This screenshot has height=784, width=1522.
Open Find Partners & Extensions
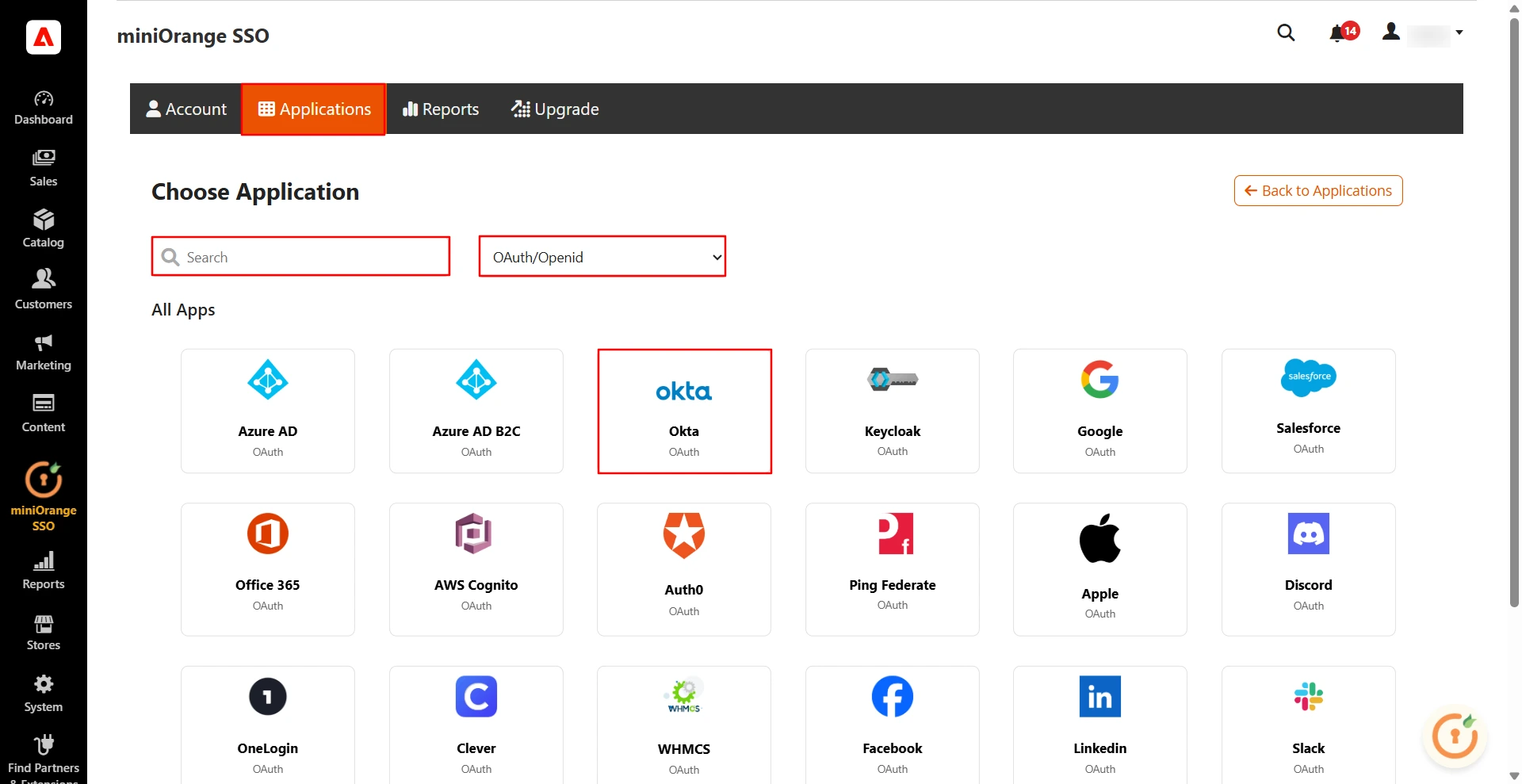pos(44,757)
